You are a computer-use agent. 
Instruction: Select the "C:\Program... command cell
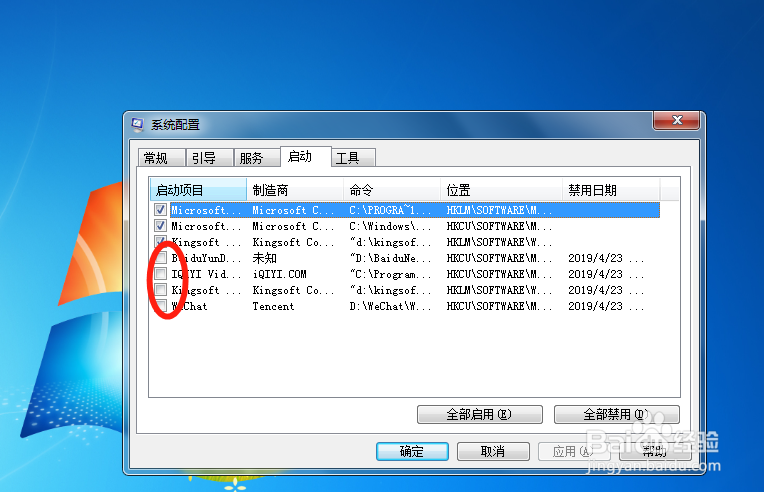[390, 274]
